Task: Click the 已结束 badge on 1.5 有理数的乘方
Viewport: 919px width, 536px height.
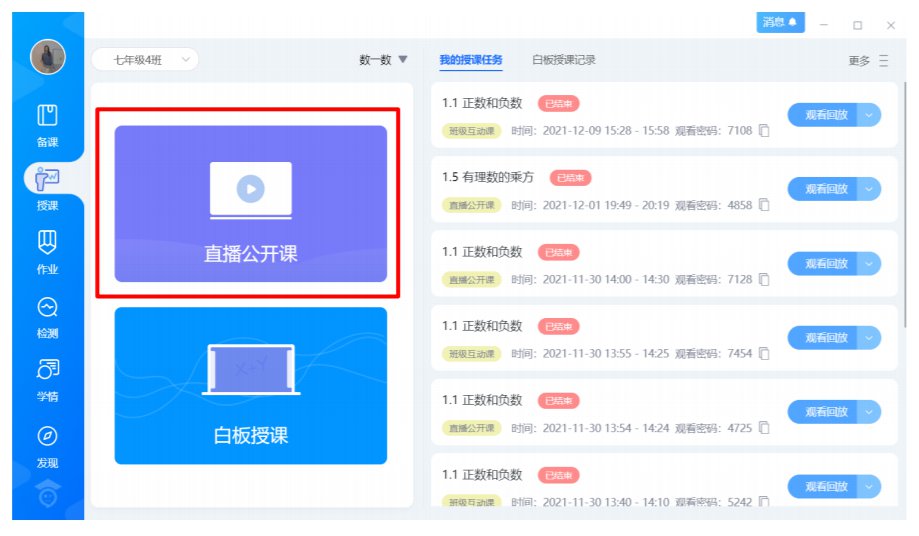Action: click(x=570, y=177)
